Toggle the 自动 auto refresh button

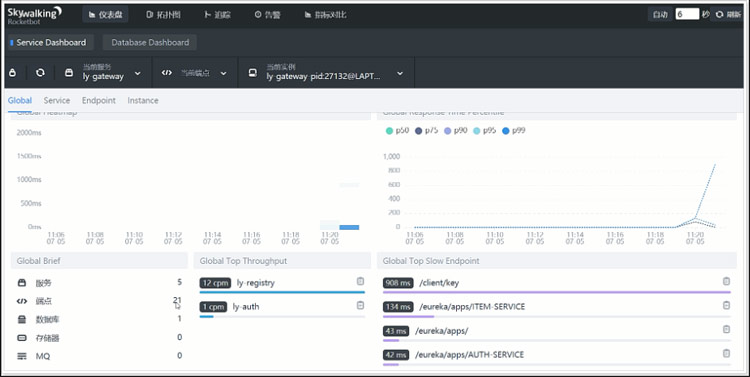point(660,15)
